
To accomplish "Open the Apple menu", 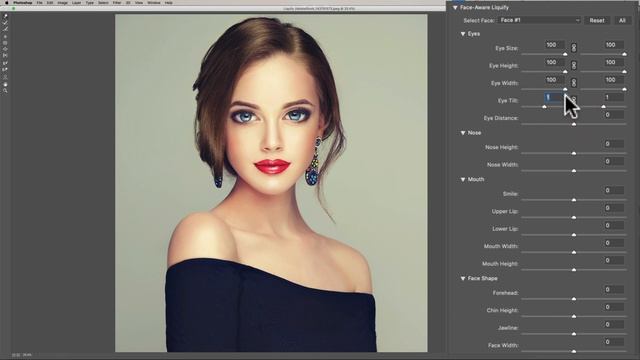I will (7, 2).
